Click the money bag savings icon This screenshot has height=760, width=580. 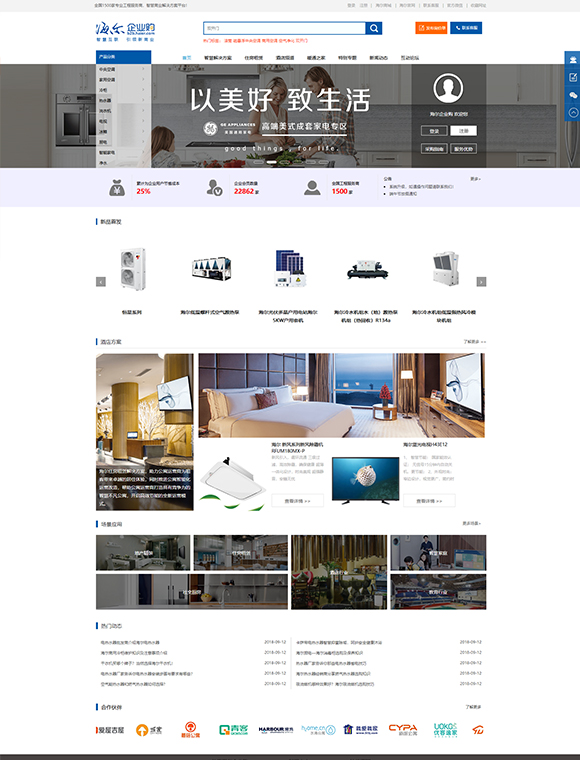pyautogui.click(x=116, y=188)
